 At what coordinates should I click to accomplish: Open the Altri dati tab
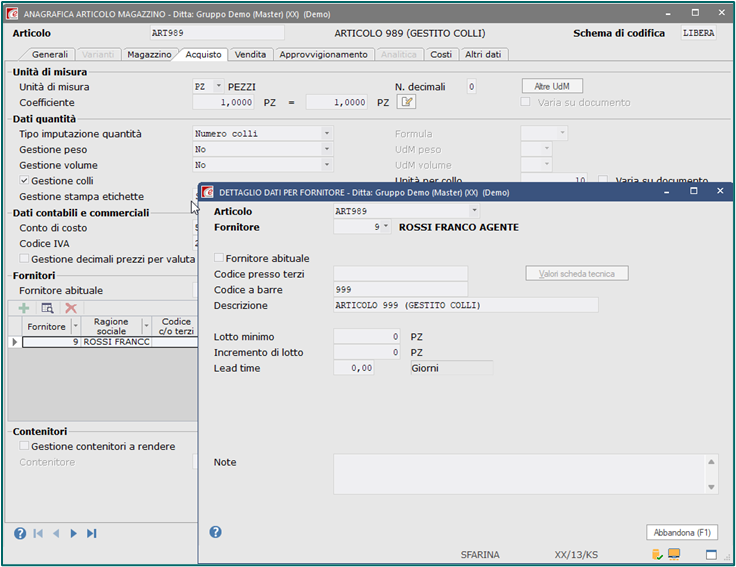pos(483,54)
